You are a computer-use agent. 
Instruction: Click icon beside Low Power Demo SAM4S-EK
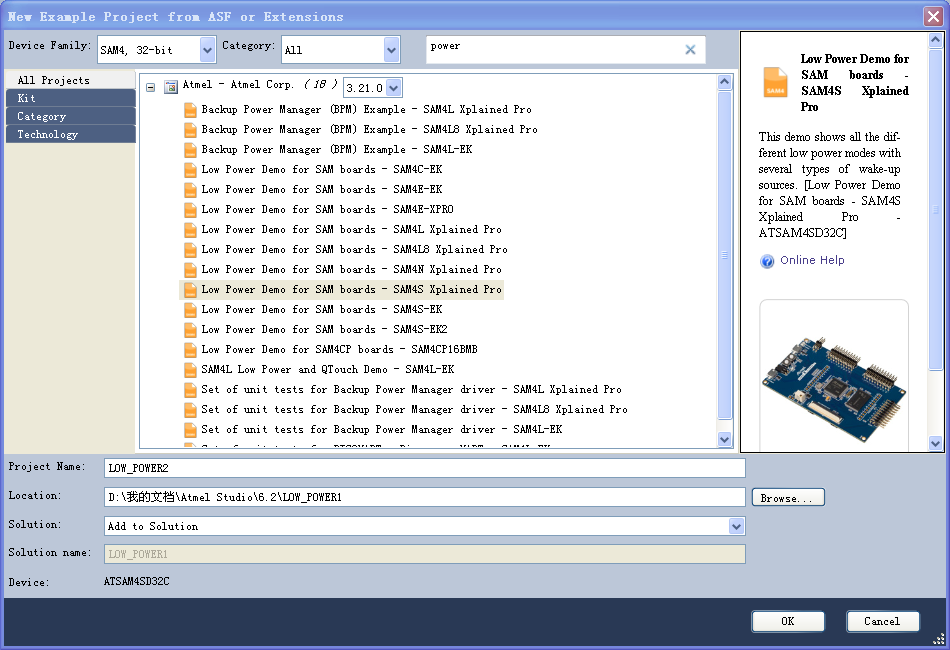point(190,310)
